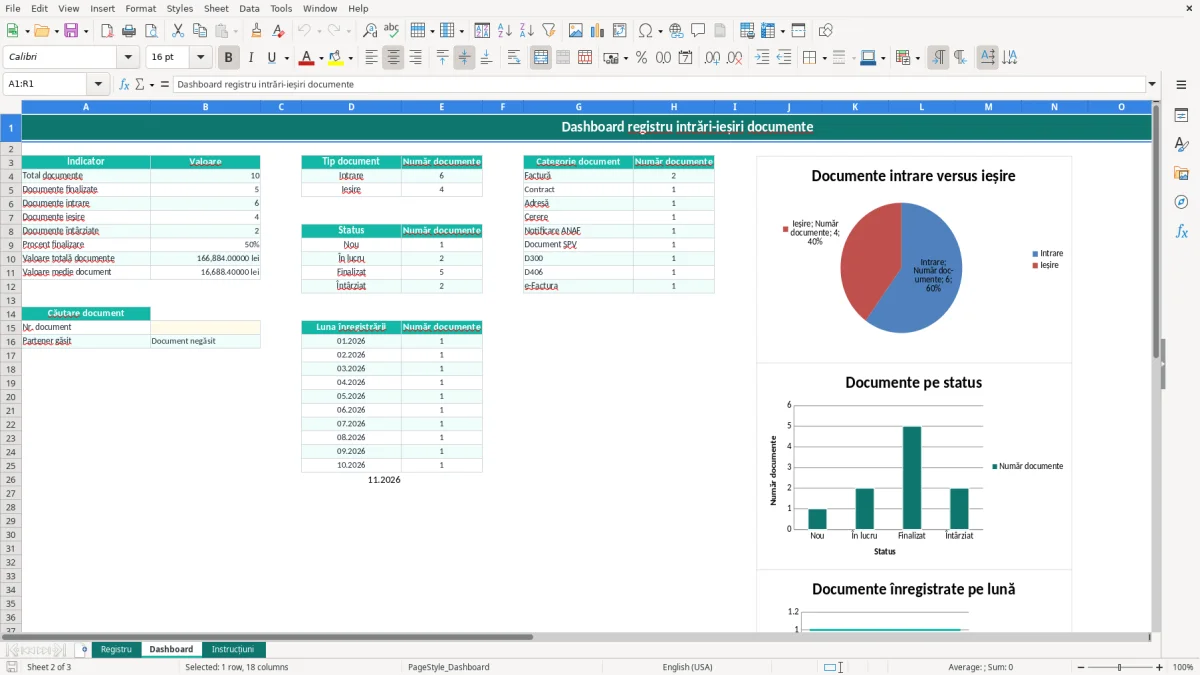Toggle Italic formatting

(251, 58)
